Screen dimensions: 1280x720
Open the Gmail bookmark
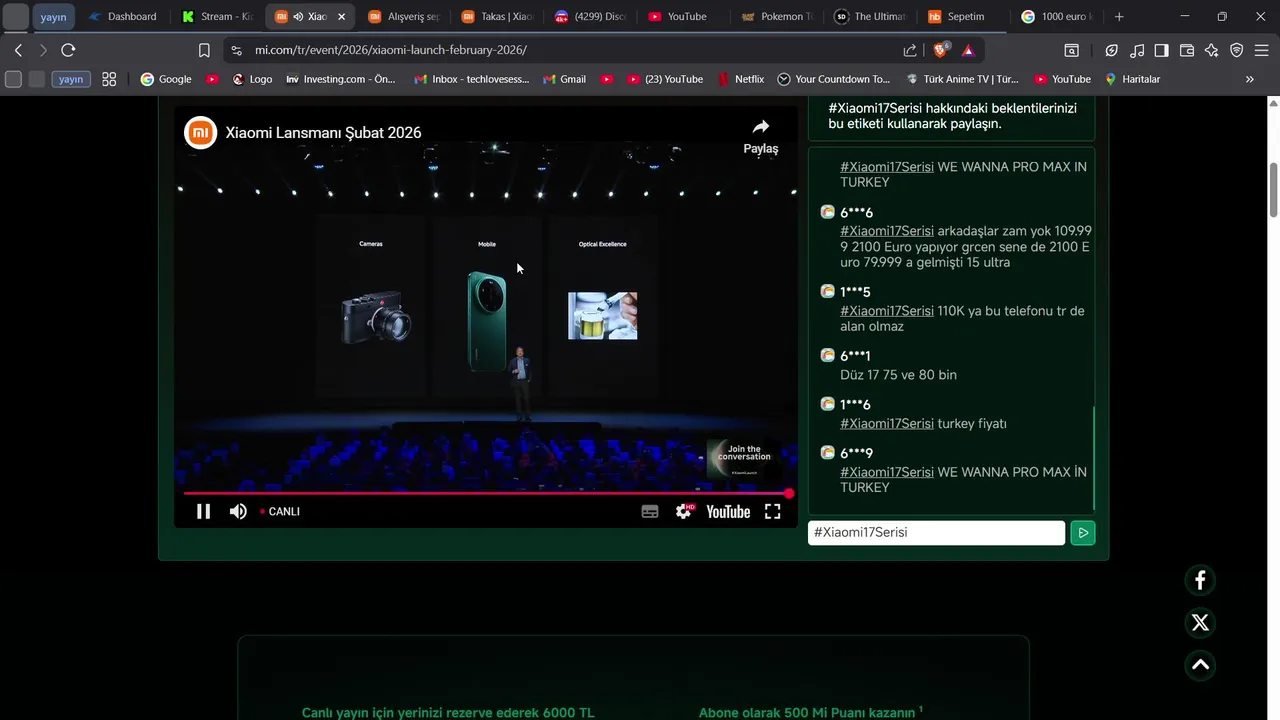(x=564, y=79)
